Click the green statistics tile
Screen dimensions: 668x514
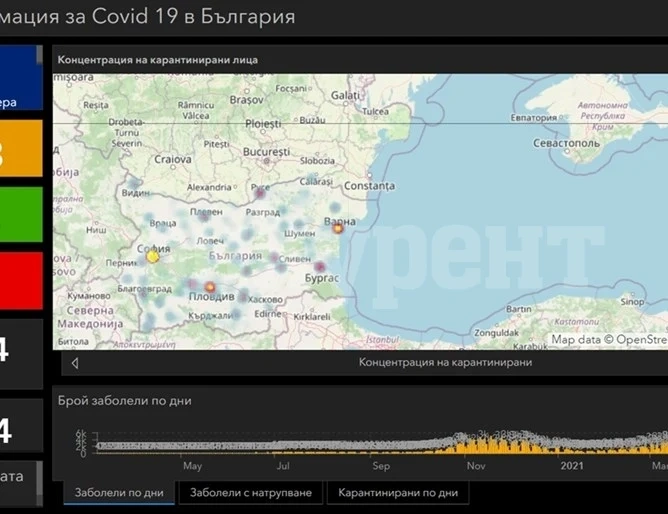click(21, 214)
